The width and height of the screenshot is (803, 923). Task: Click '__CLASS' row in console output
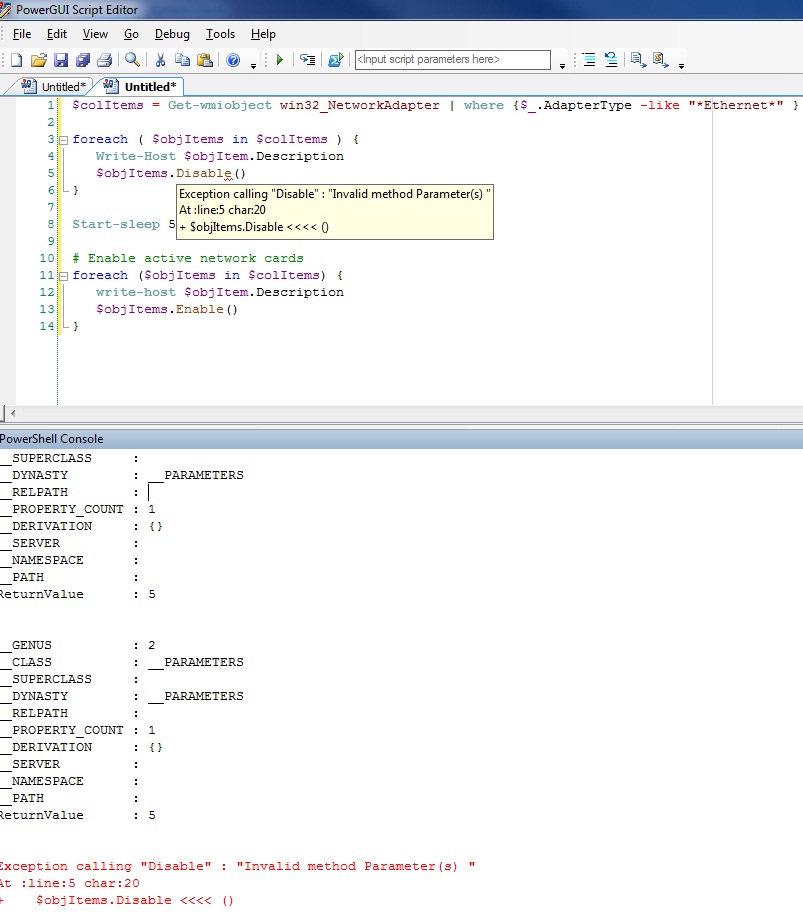(122, 663)
